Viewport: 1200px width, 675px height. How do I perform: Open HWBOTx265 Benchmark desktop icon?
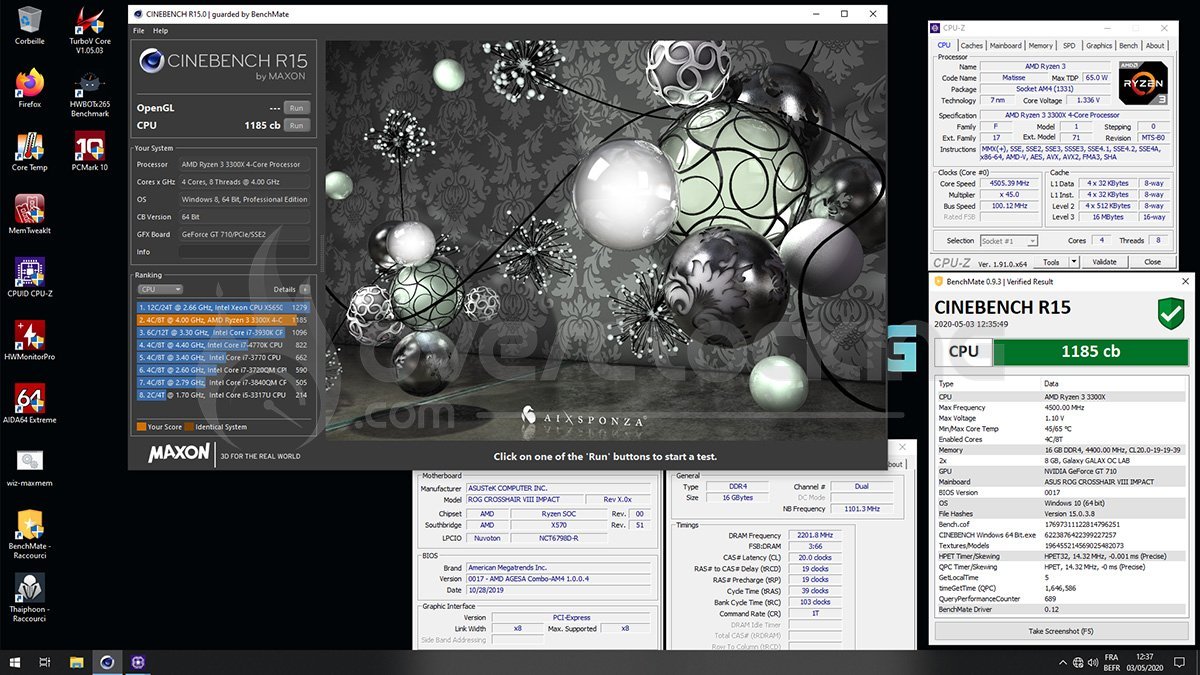click(90, 94)
